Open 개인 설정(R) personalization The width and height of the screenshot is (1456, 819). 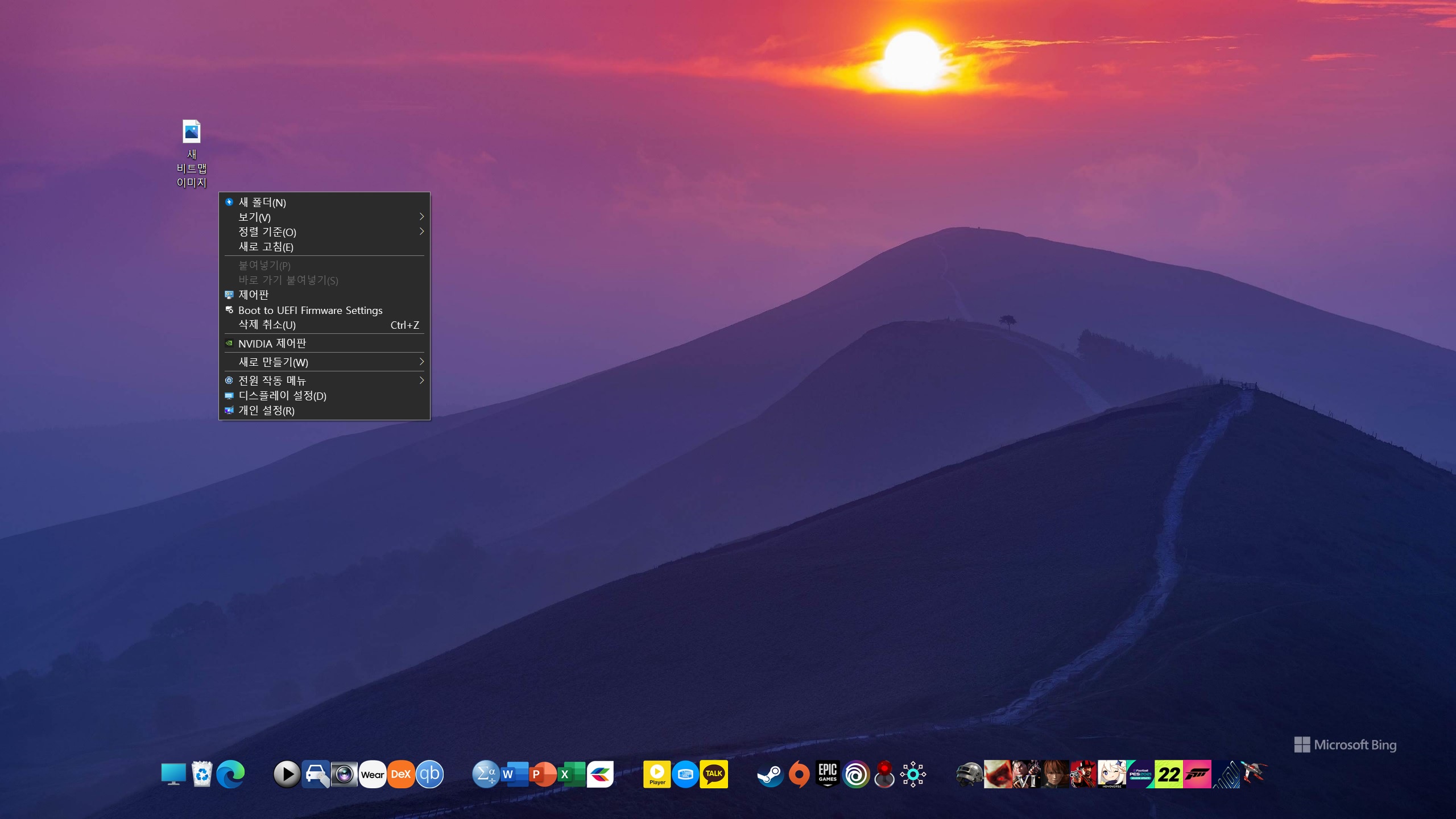point(324,410)
